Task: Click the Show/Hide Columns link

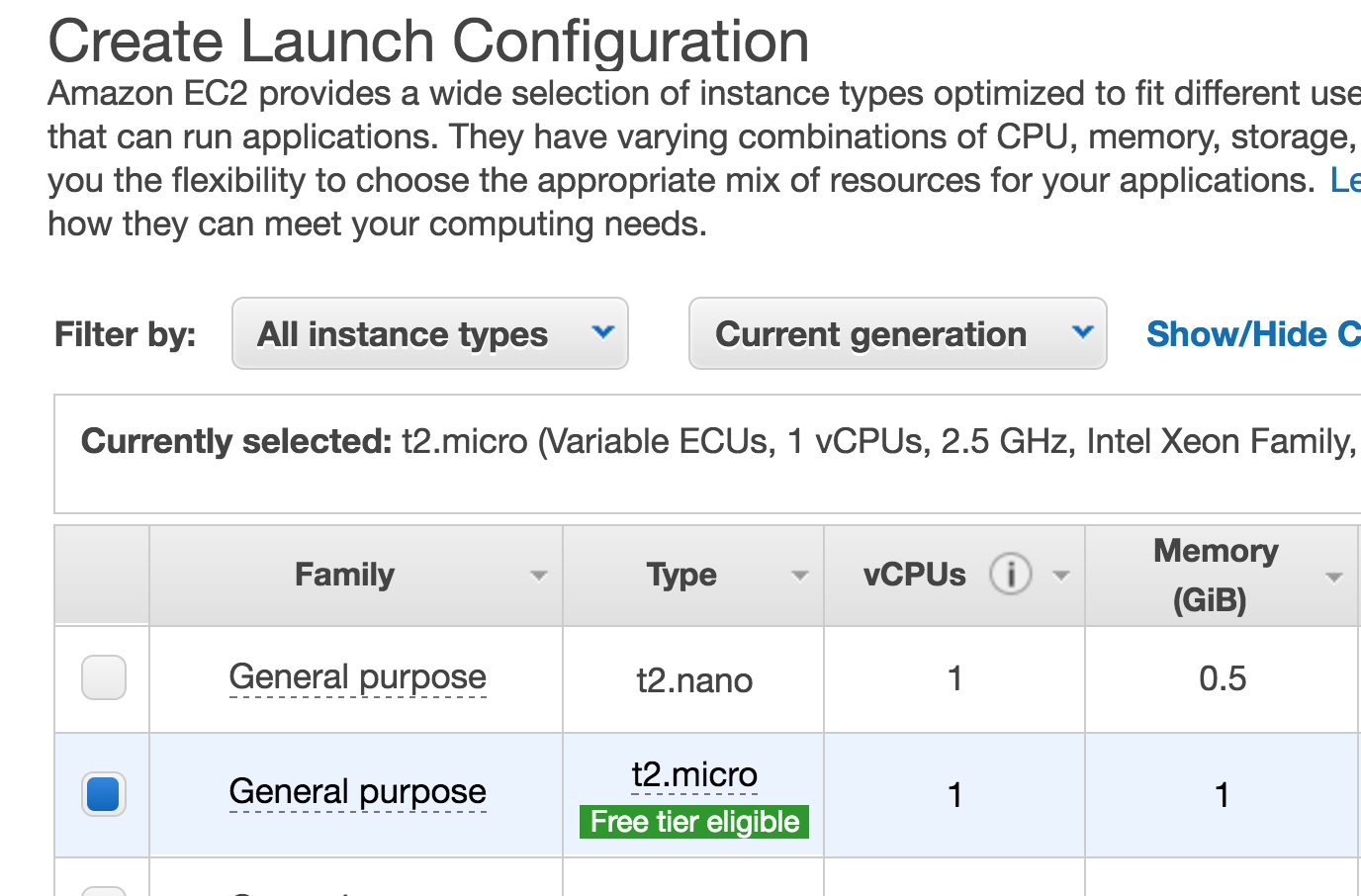Action: [x=1252, y=334]
